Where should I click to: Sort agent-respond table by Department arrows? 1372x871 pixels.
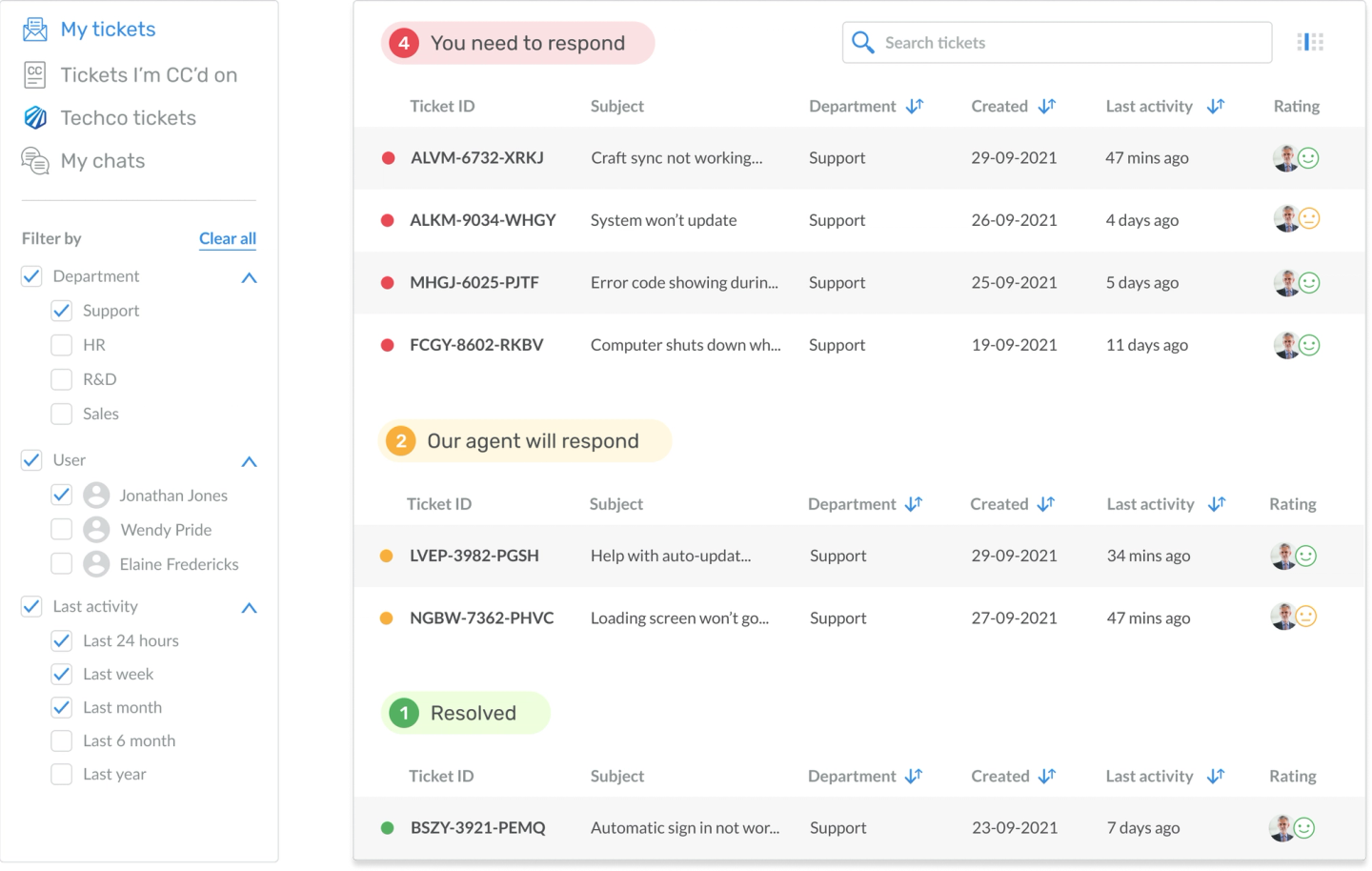tap(914, 504)
